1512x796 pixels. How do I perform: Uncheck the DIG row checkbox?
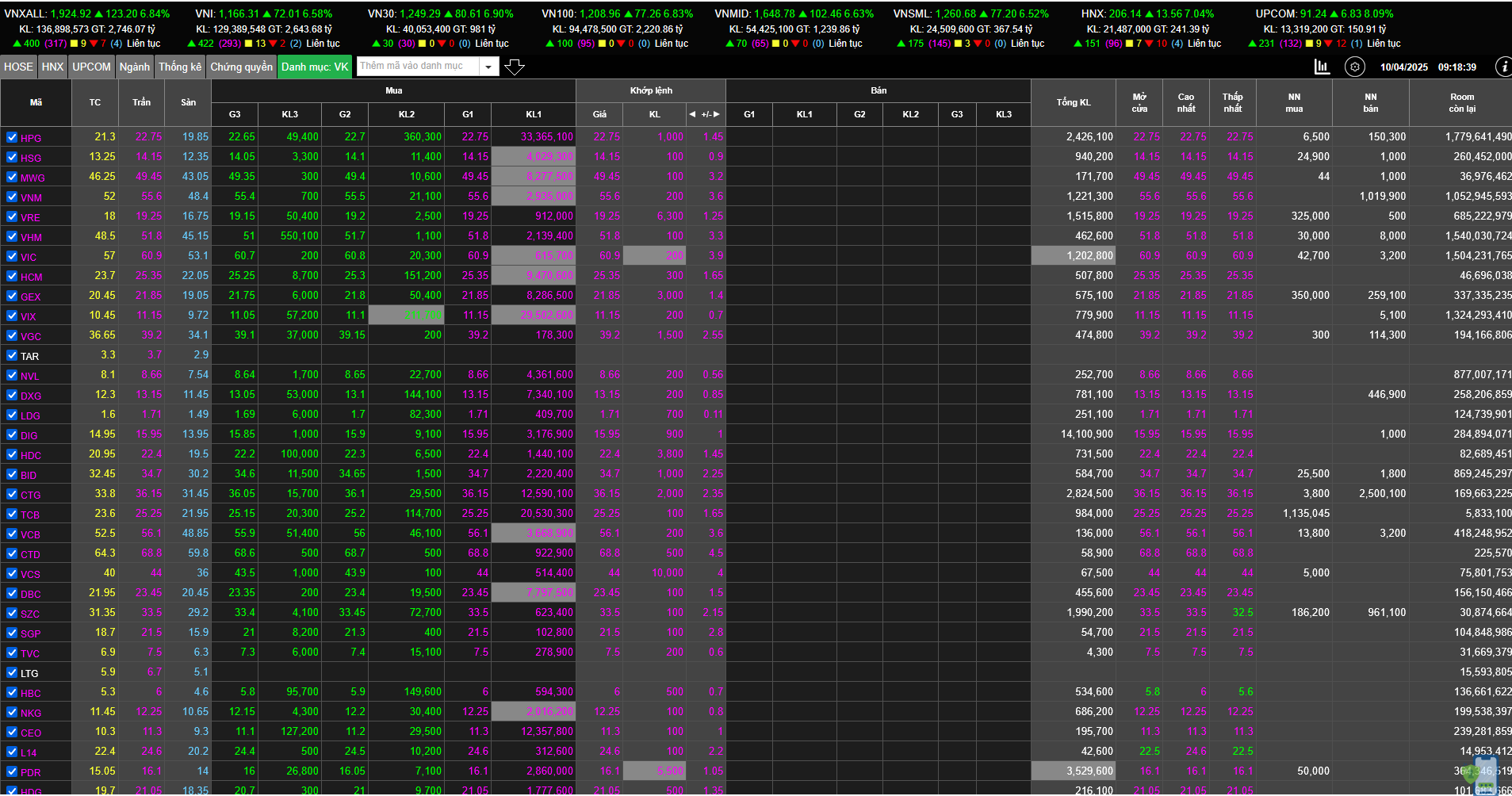[12, 434]
